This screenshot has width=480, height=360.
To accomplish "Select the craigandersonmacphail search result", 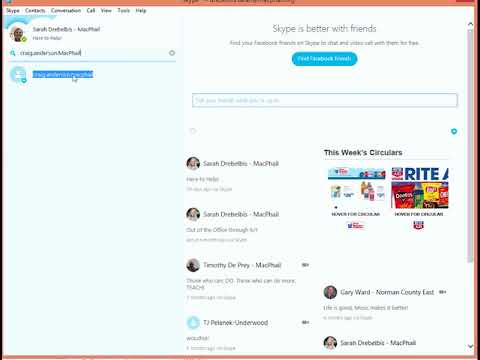I will [x=63, y=74].
